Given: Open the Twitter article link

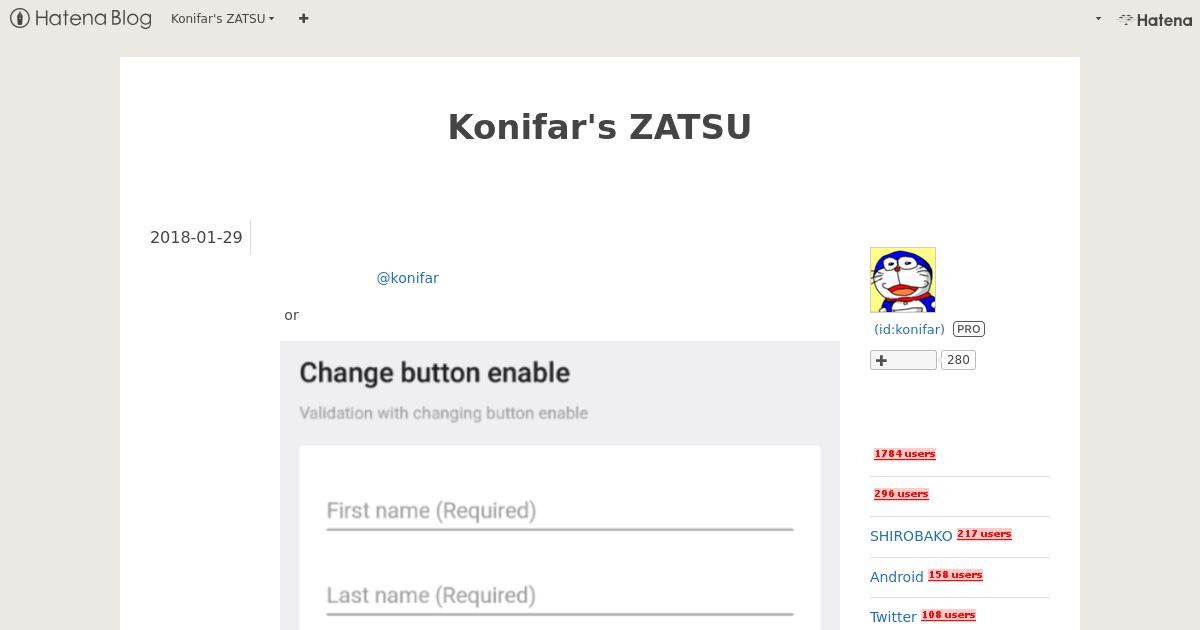Looking at the screenshot, I should point(893,617).
